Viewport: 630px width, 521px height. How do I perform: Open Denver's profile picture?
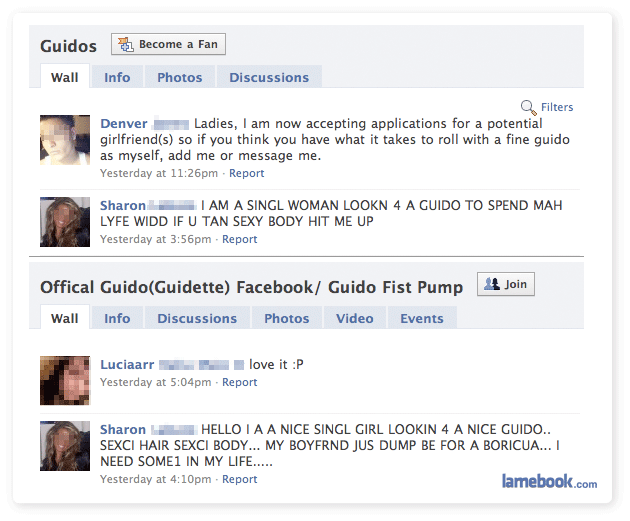click(x=65, y=140)
